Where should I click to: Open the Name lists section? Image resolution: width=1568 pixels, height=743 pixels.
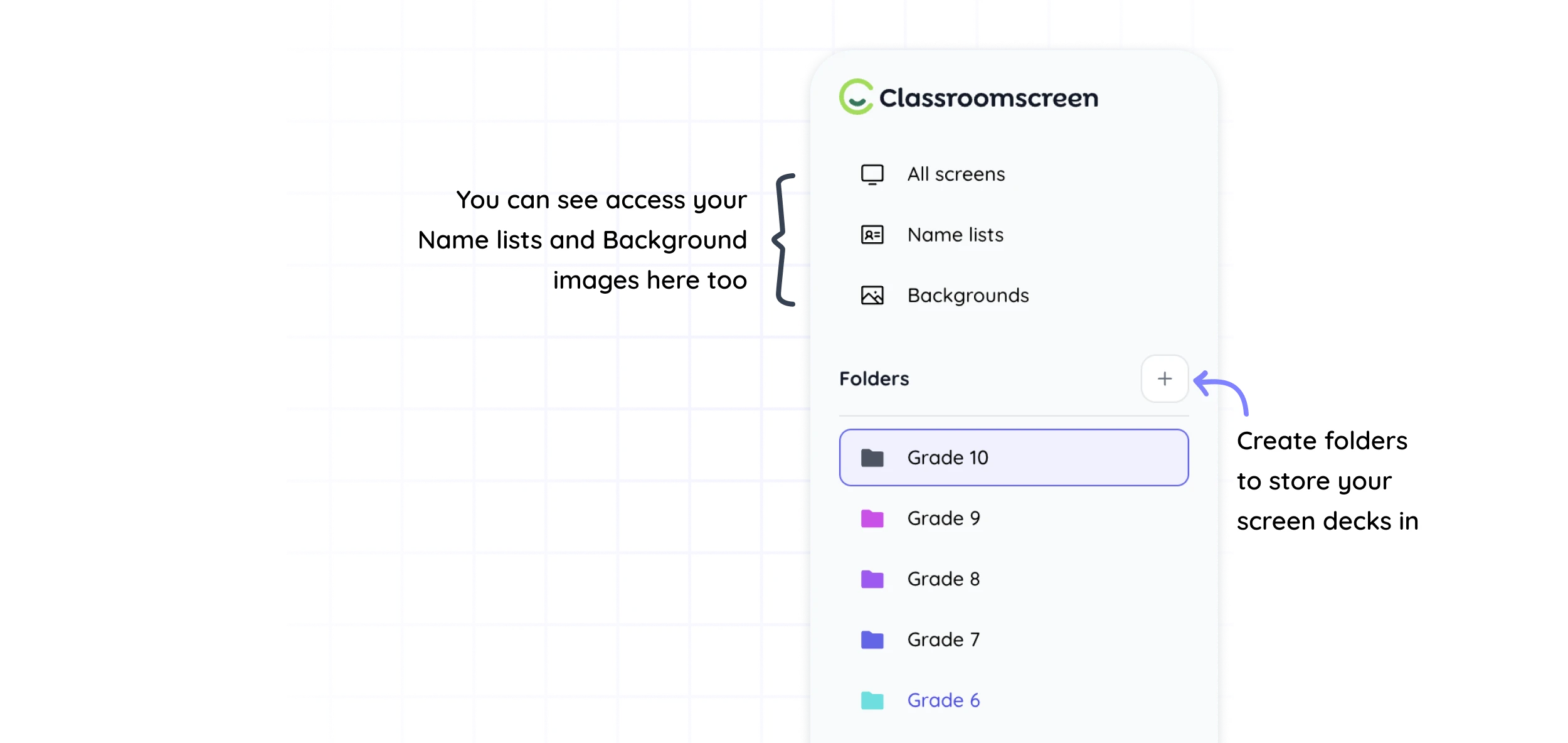point(955,235)
